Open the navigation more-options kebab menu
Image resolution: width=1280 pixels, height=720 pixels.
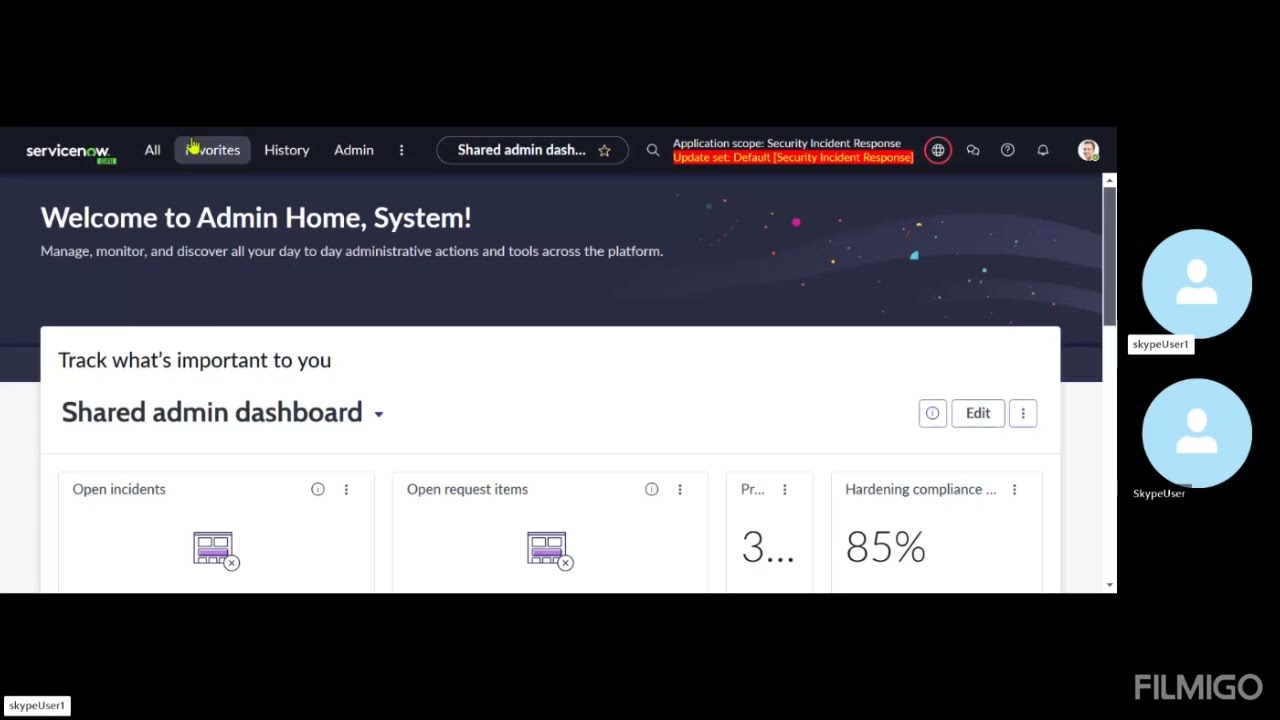(402, 150)
